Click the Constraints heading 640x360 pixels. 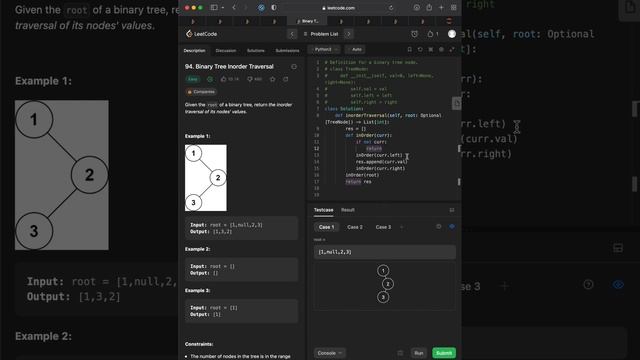pyautogui.click(x=199, y=344)
